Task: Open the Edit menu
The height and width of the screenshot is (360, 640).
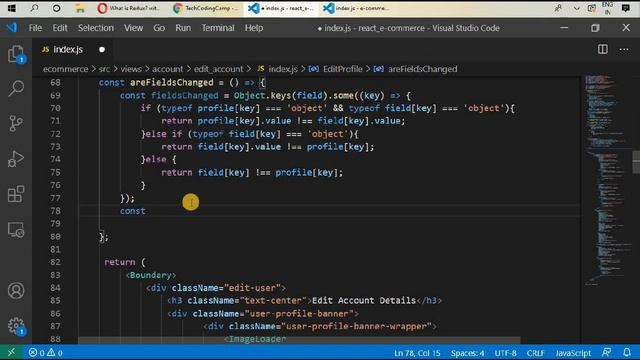Action: (60, 28)
